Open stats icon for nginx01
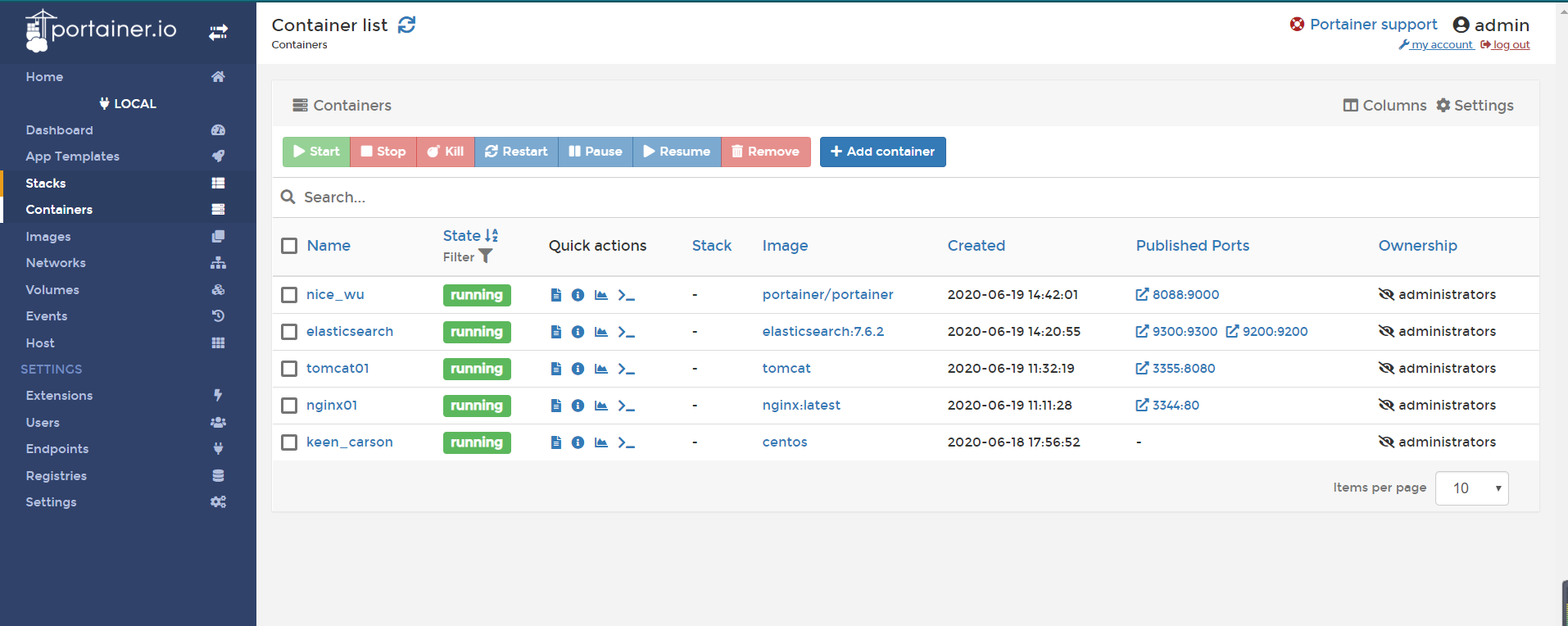This screenshot has height=626, width=1568. tap(601, 406)
